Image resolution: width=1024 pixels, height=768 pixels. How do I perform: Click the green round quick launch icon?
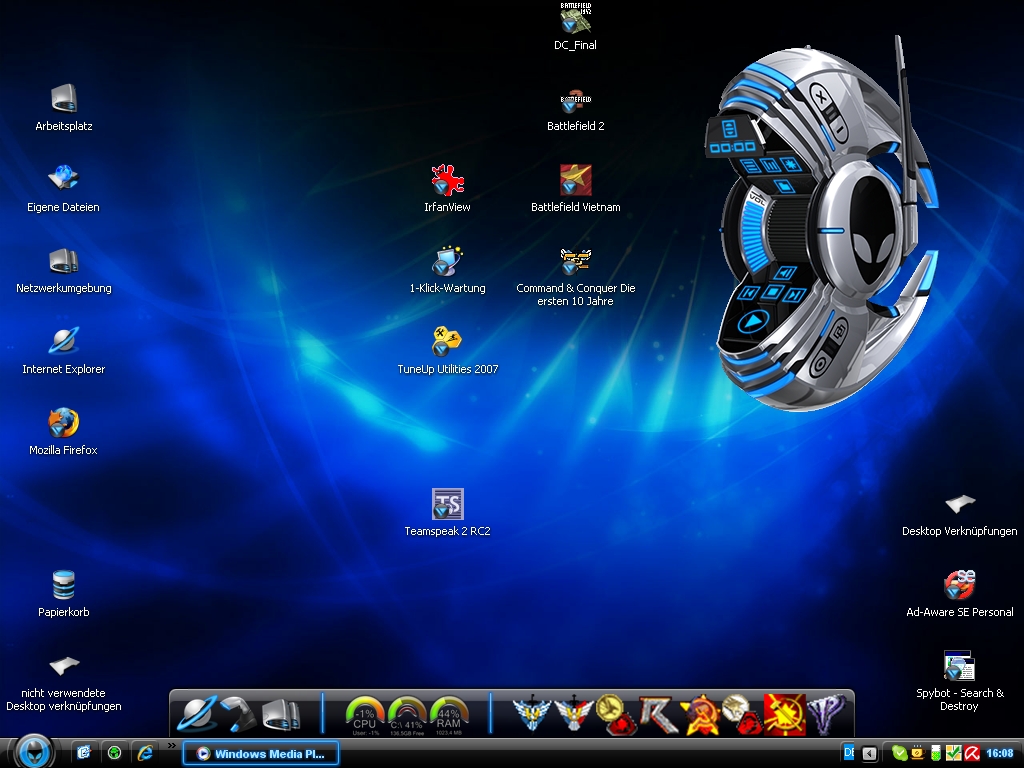(114, 753)
